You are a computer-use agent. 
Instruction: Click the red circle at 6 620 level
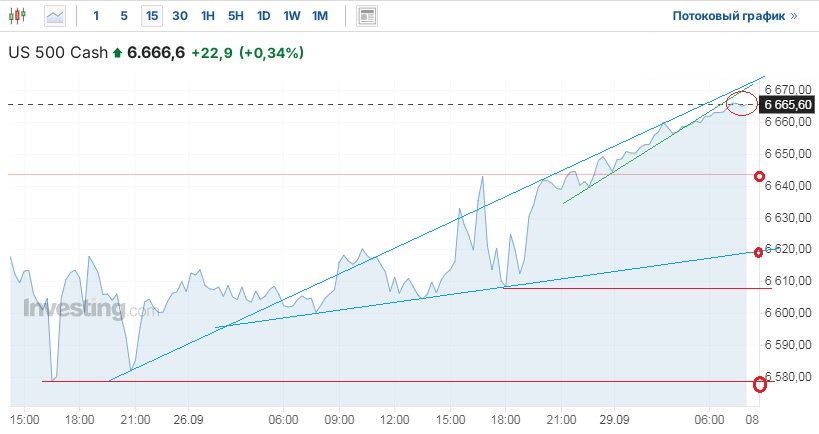click(x=759, y=252)
